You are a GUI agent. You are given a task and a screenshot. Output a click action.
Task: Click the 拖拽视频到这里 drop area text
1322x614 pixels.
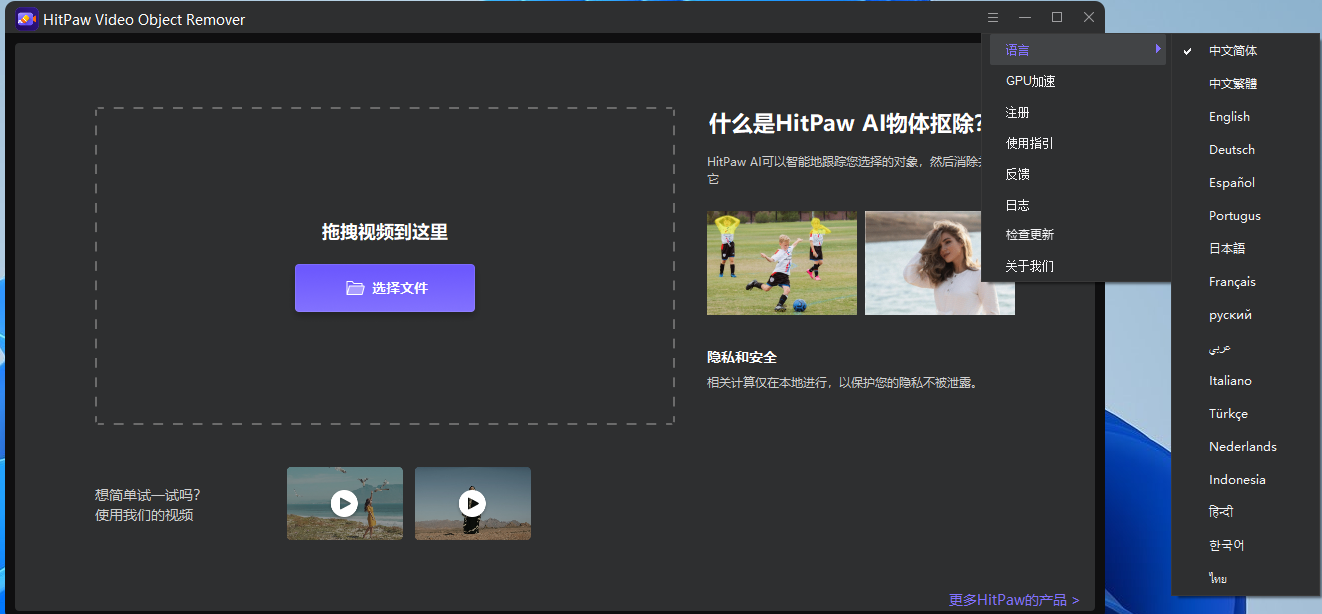pyautogui.click(x=385, y=232)
